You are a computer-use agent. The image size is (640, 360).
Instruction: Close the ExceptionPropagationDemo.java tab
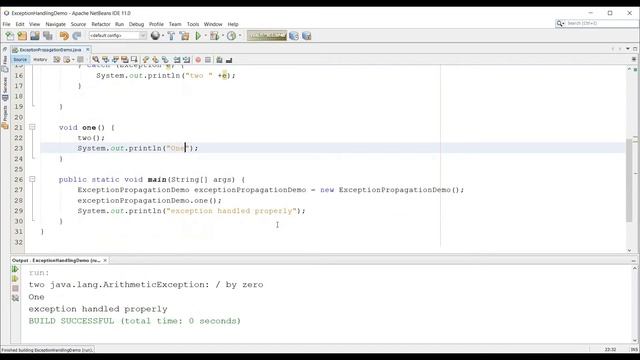point(87,49)
